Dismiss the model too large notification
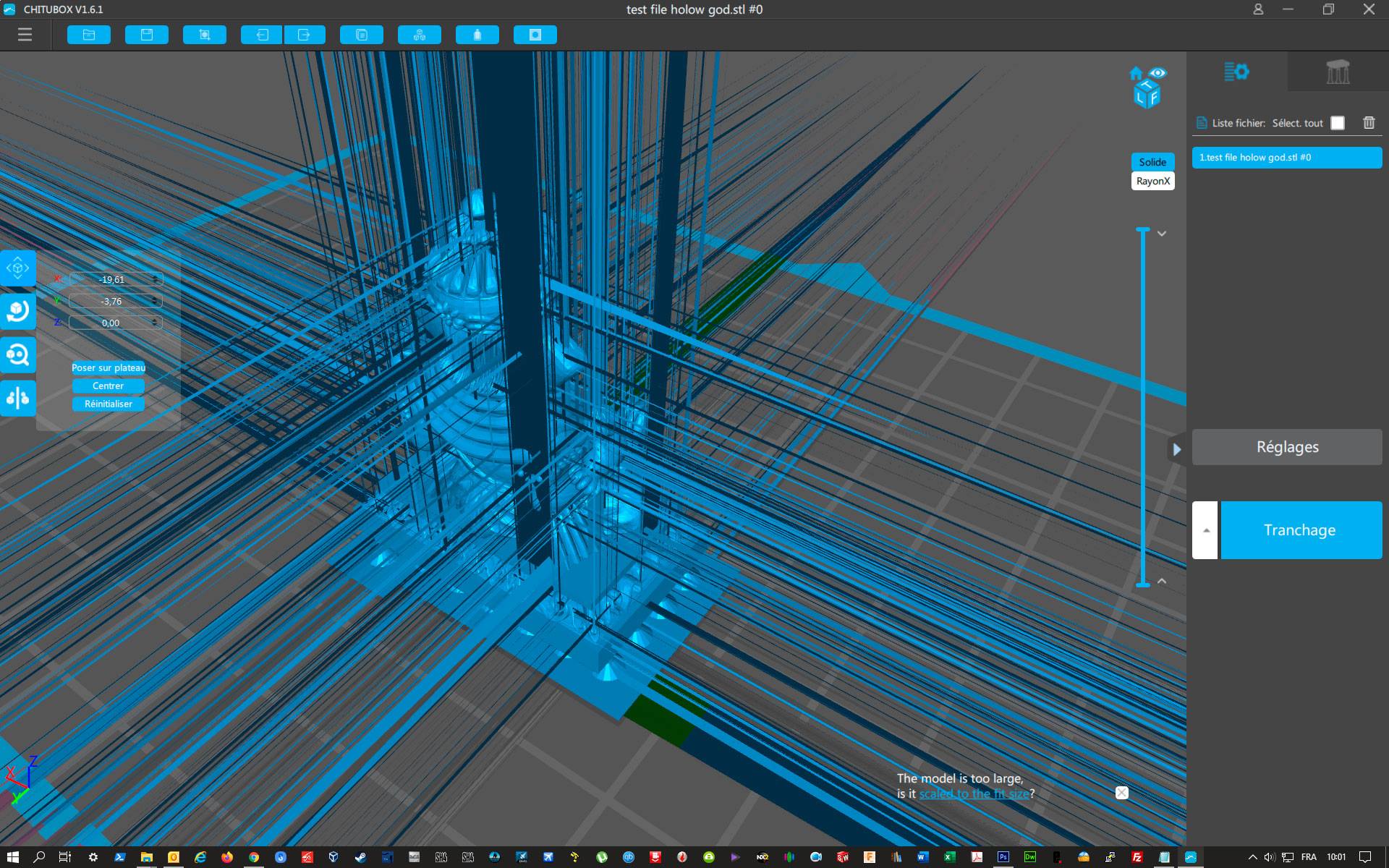The height and width of the screenshot is (868, 1389). pyautogui.click(x=1121, y=793)
